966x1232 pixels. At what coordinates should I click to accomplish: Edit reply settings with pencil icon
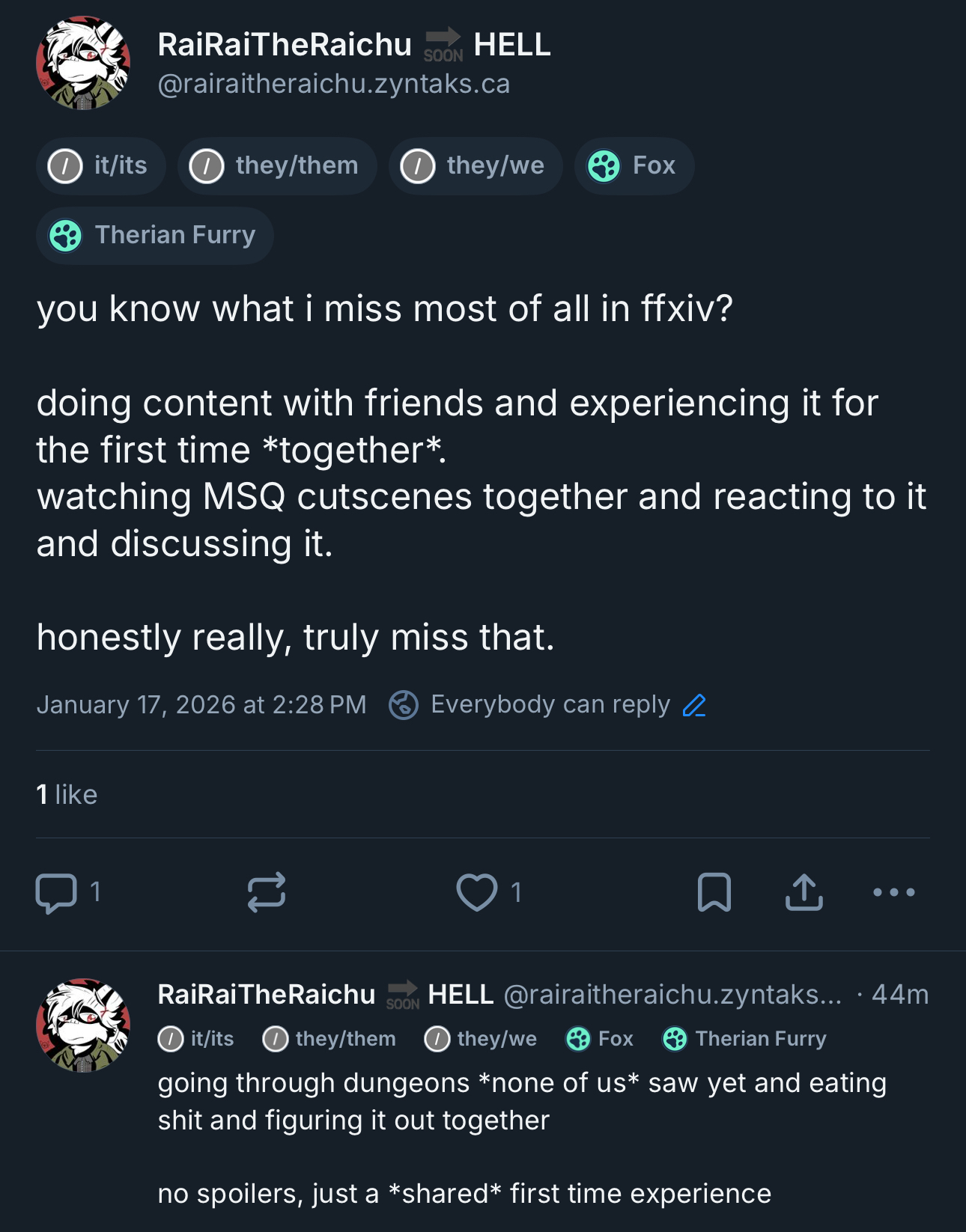point(694,705)
